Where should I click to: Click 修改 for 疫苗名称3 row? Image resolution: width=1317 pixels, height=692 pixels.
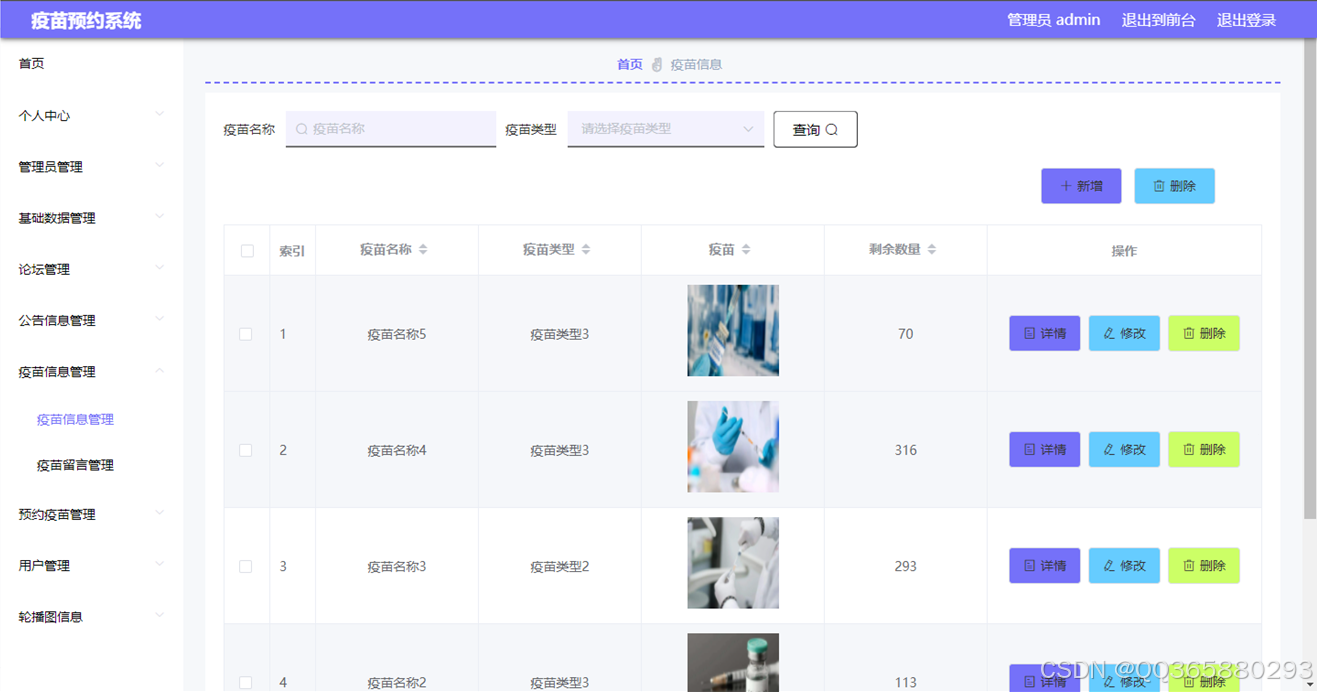pos(1124,566)
